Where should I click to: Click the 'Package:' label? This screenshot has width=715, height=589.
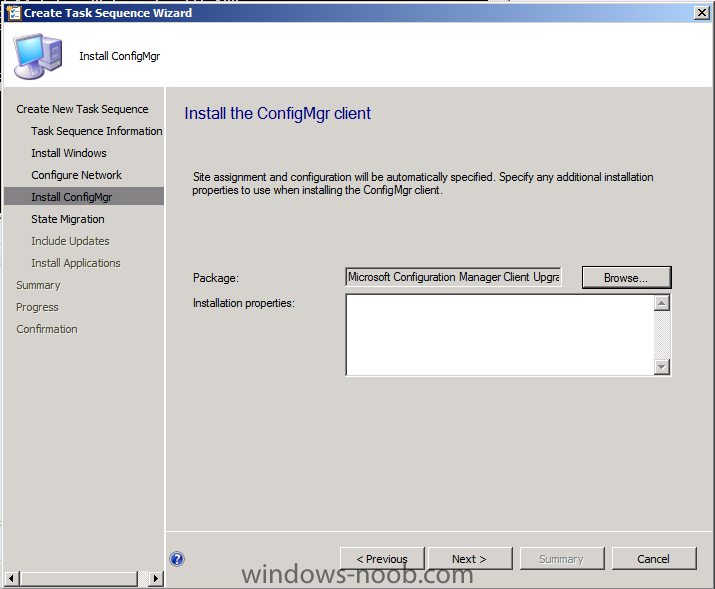[x=216, y=278]
